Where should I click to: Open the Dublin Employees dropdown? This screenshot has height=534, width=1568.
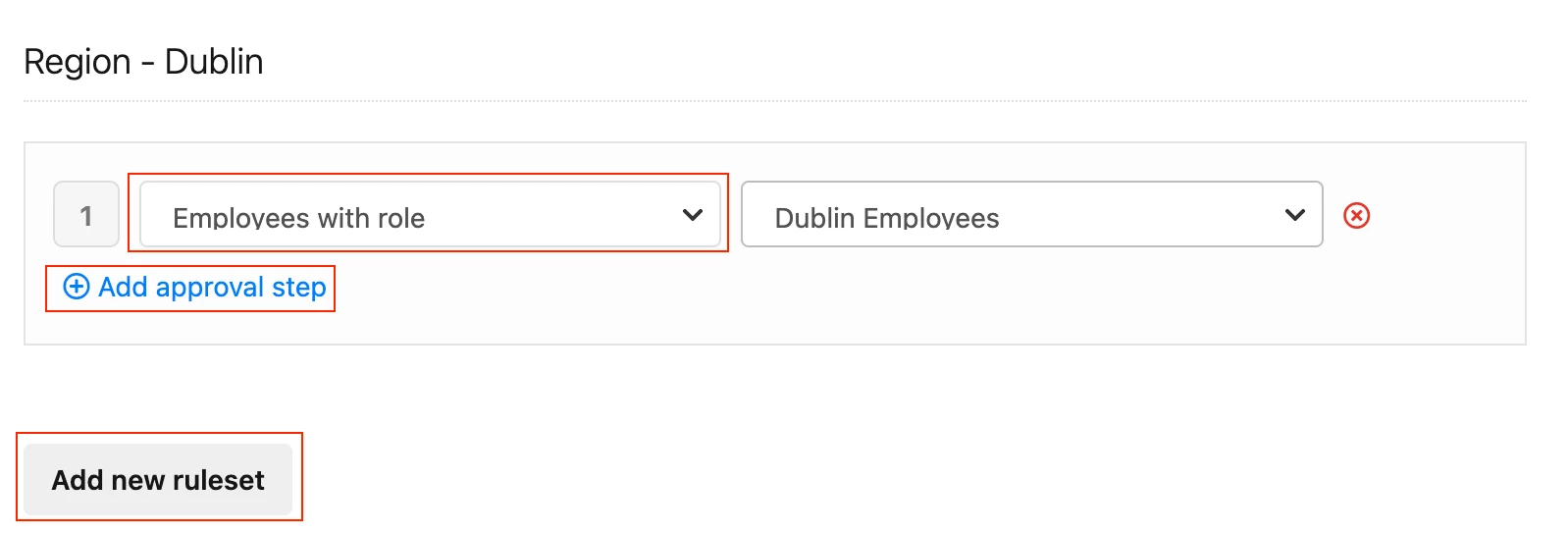click(x=1031, y=214)
